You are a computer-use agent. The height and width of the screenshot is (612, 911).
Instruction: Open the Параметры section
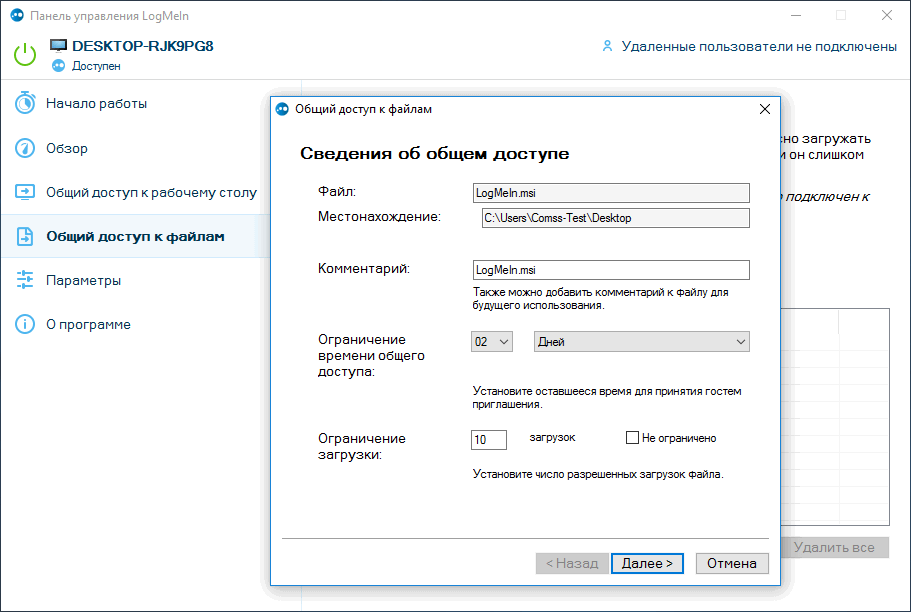(x=84, y=281)
